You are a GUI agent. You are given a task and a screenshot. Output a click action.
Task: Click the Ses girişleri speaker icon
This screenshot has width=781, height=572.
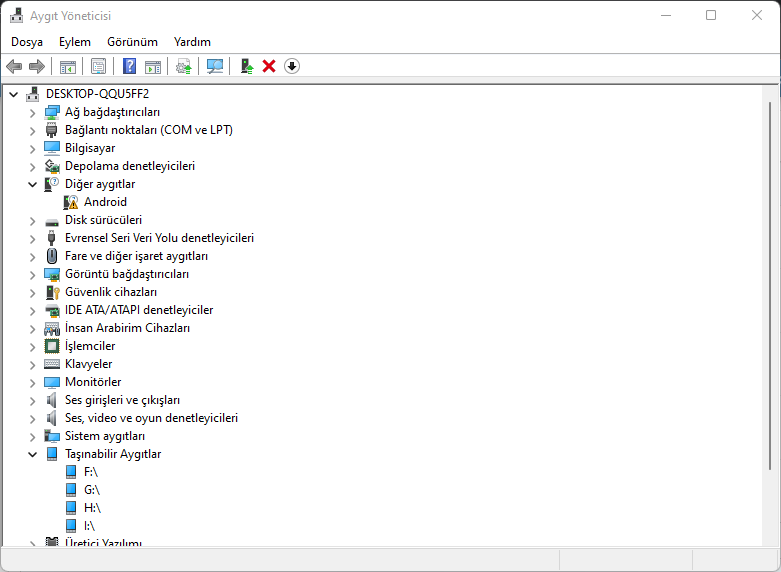(x=52, y=400)
